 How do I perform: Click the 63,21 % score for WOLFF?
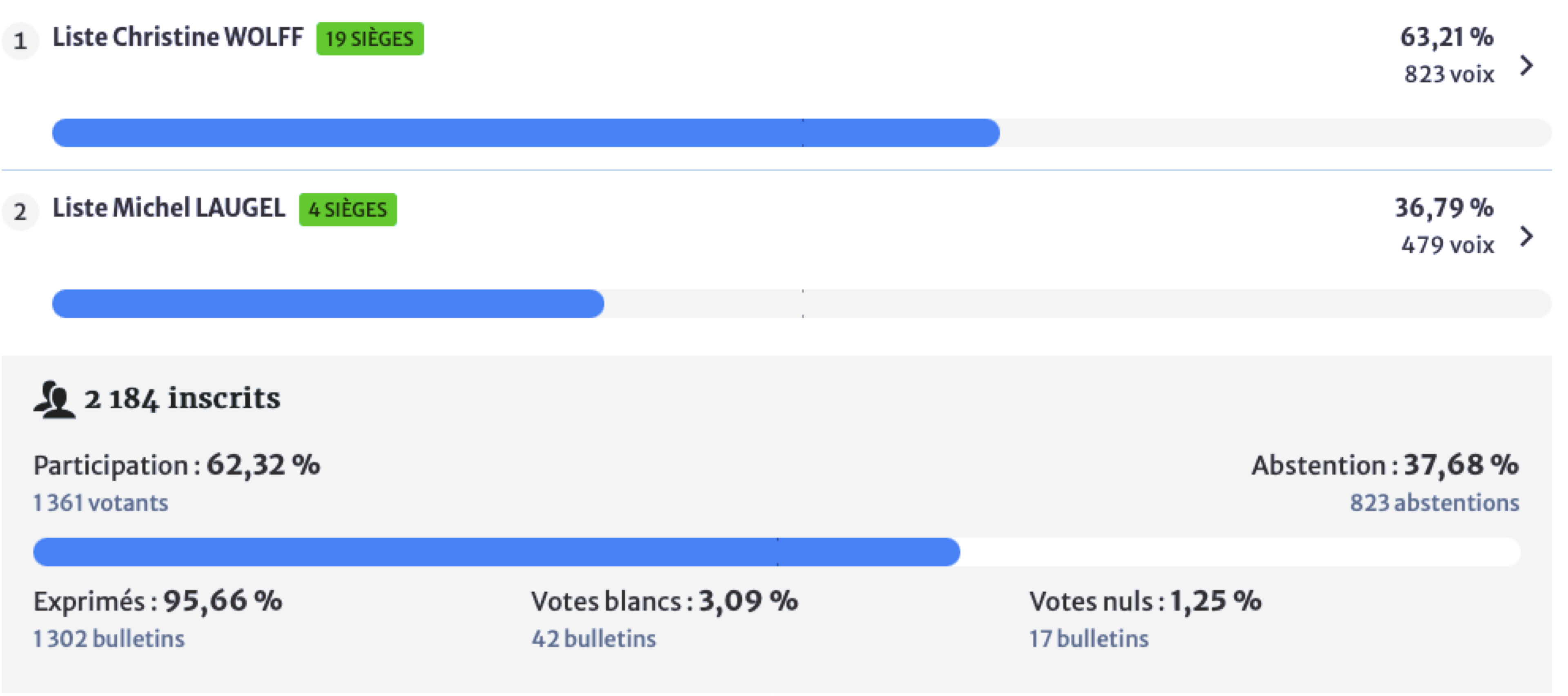(x=1446, y=37)
